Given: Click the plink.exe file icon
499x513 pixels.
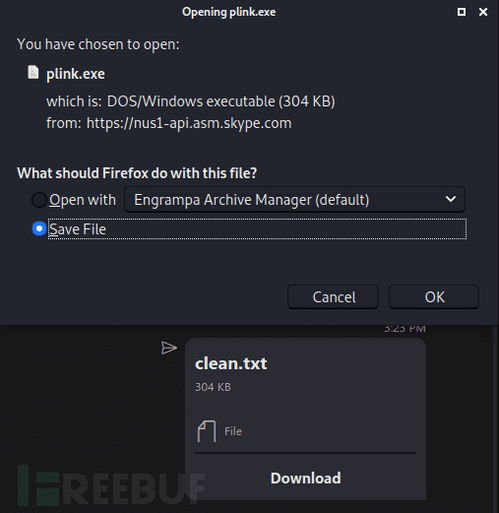Looking at the screenshot, I should [33, 72].
